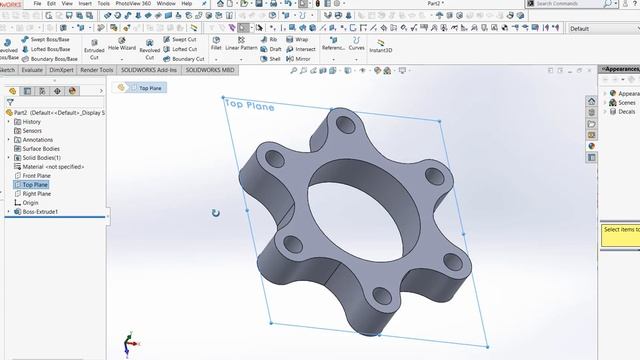The image size is (640, 360).
Task: Open the FeatureManager design tree tab
Action: (x=12, y=91)
